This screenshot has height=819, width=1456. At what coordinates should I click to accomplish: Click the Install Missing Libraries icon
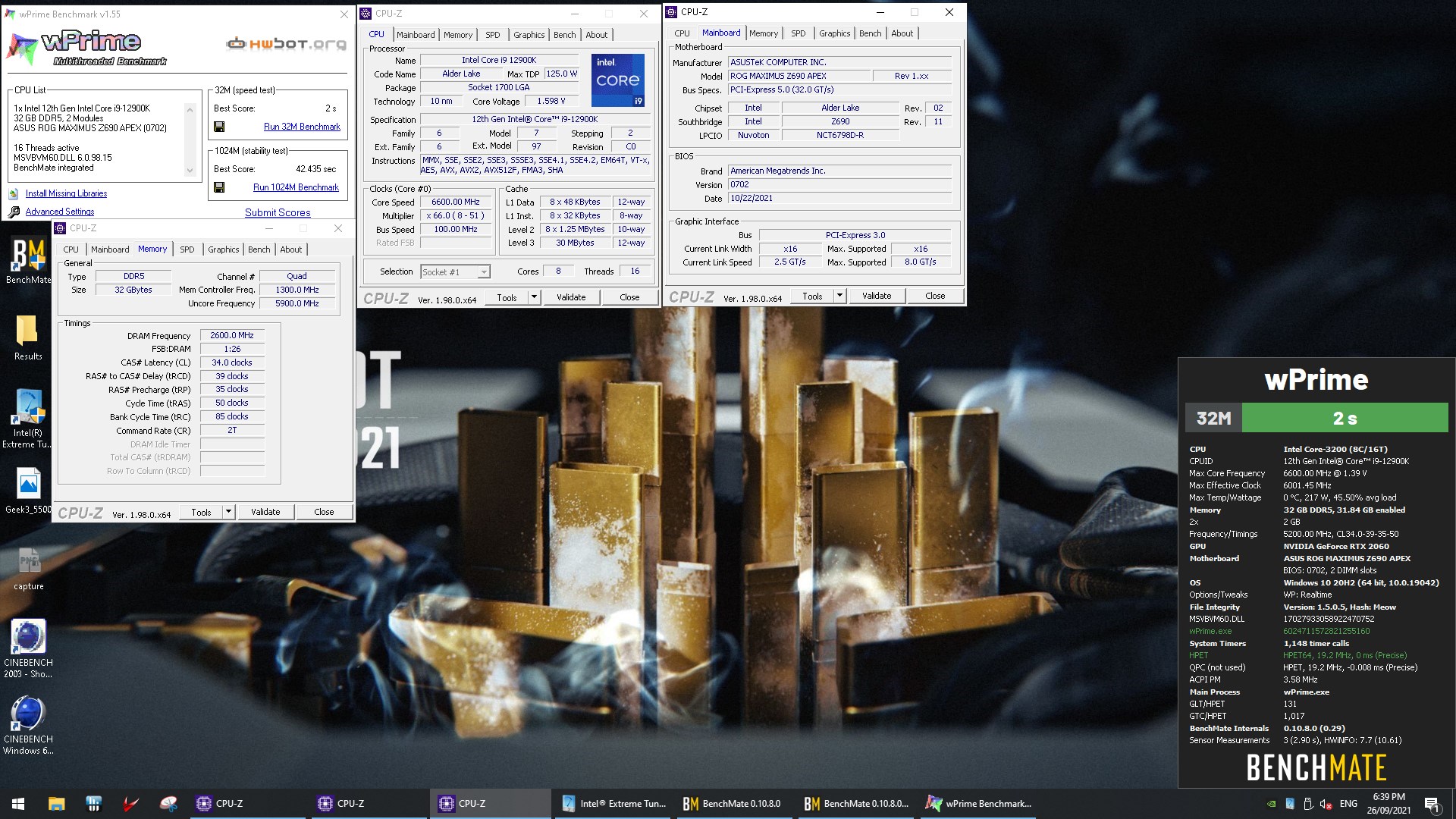14,193
